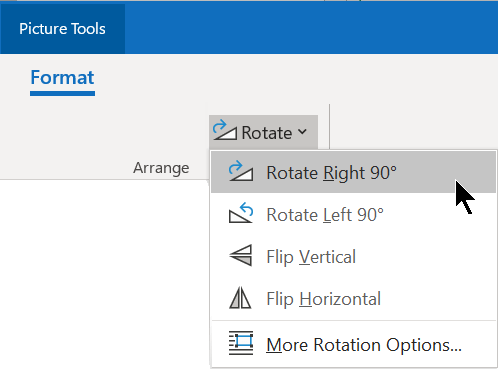Select the Flip Vertical text option
This screenshot has width=498, height=372.
311,257
